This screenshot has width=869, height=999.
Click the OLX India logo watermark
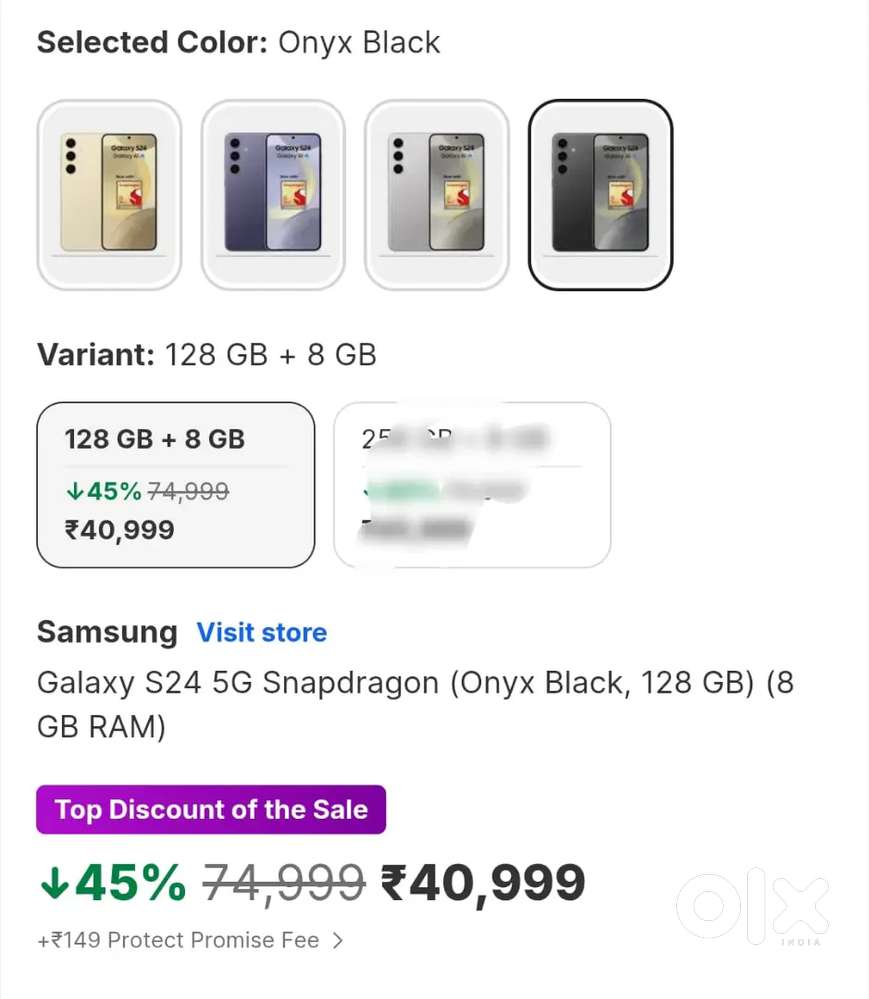(x=752, y=908)
